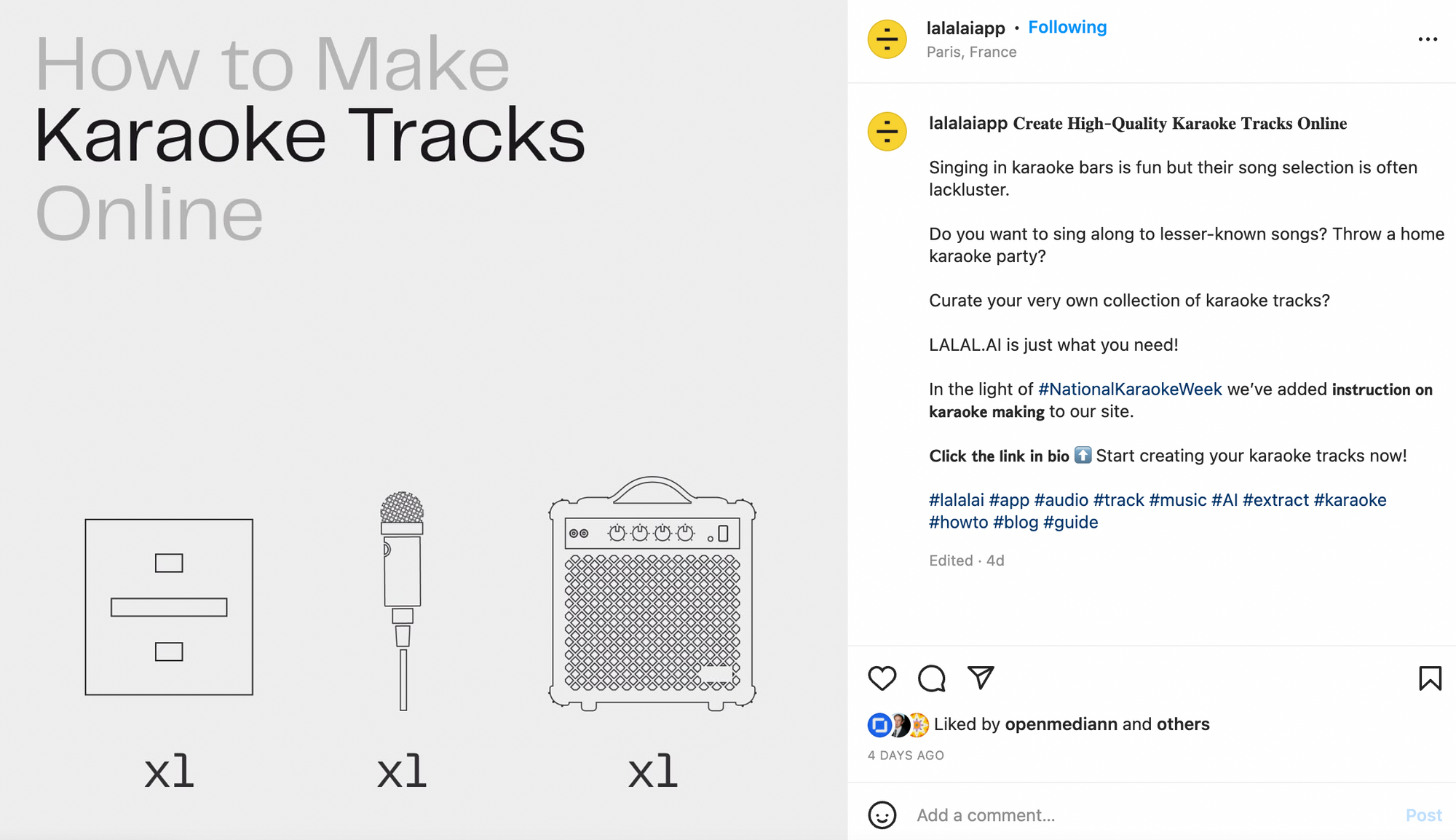Viewport: 1456px width, 840px height.
Task: Open the #guide hashtag
Action: click(x=1070, y=523)
